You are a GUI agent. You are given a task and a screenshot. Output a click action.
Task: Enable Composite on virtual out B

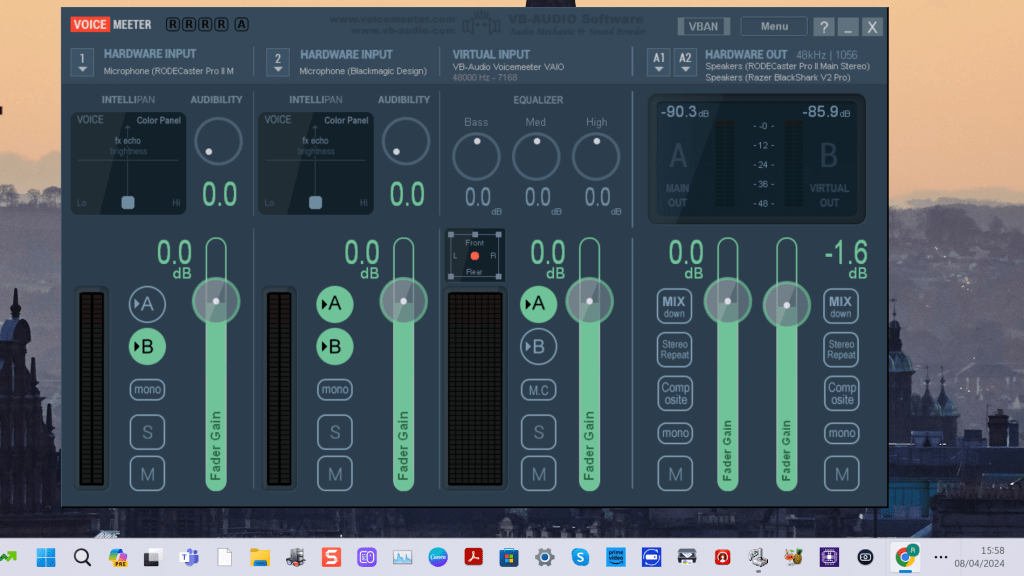[841, 393]
